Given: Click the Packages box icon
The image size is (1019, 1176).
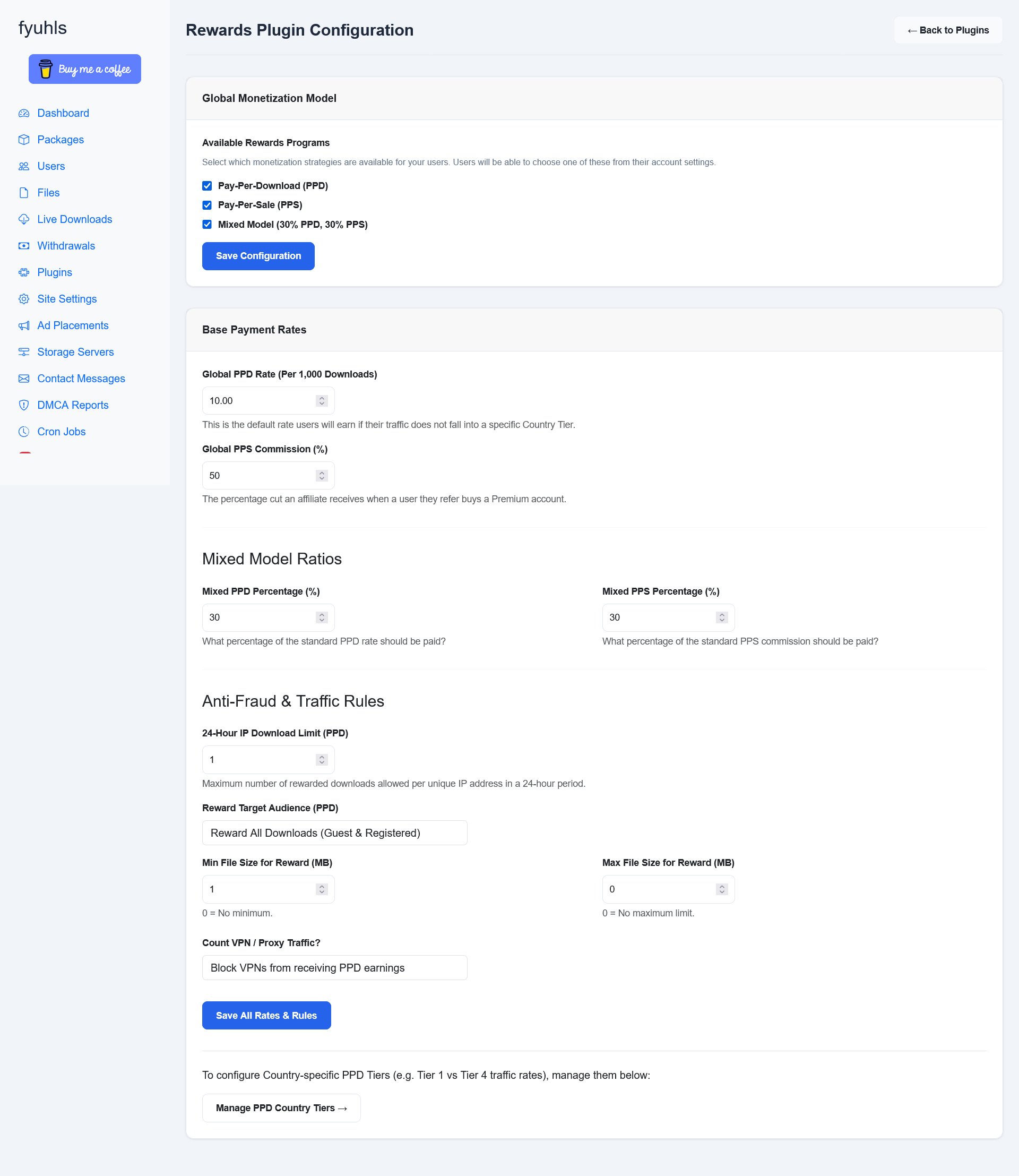Looking at the screenshot, I should pos(24,140).
